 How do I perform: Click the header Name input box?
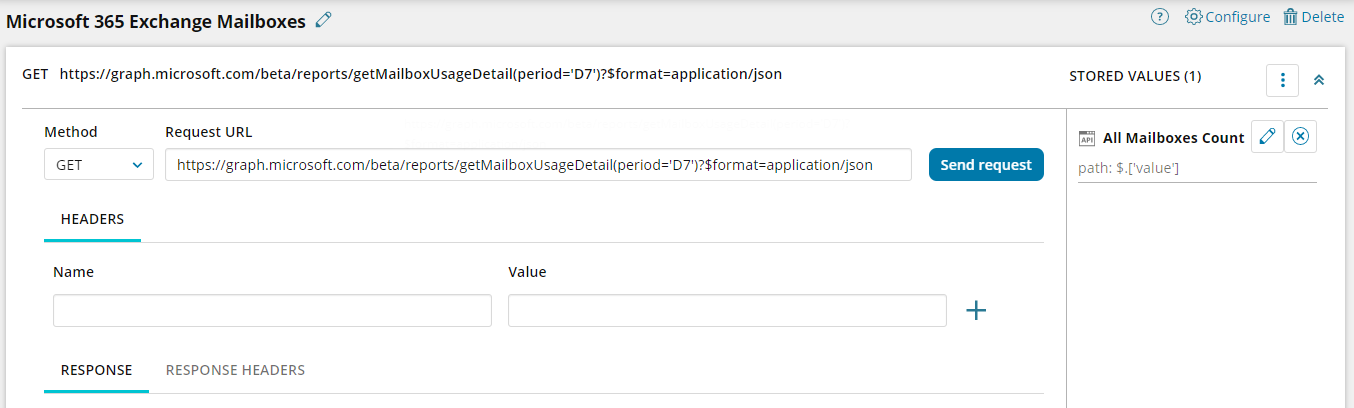(272, 311)
